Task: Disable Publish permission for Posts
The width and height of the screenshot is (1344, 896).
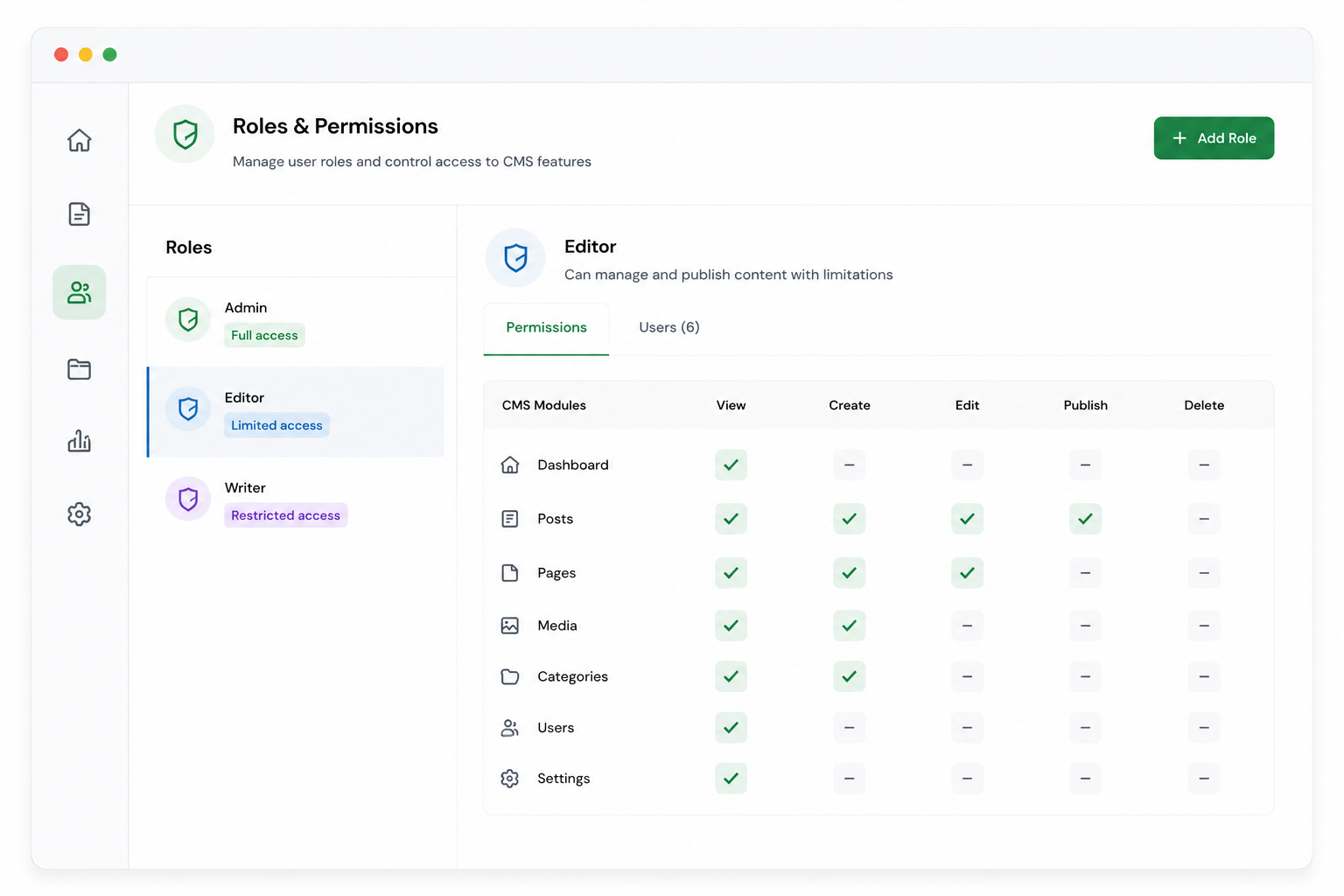Action: (1085, 519)
